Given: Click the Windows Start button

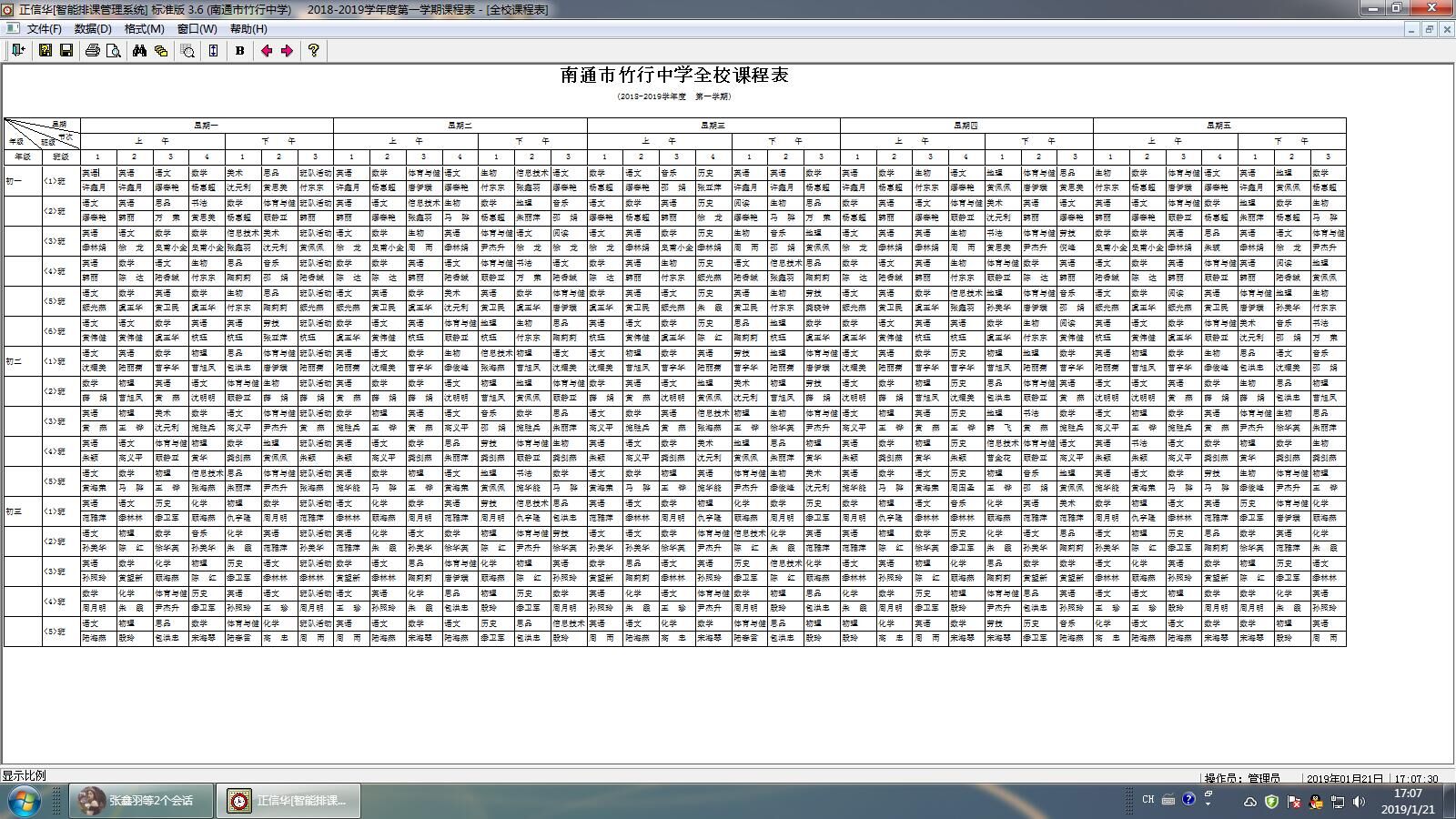Looking at the screenshot, I should click(25, 801).
